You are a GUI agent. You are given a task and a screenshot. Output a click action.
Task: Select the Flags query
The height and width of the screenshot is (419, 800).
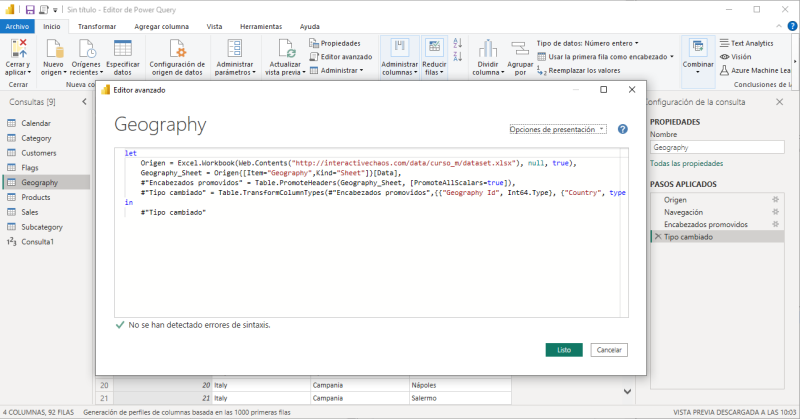click(x=46, y=167)
